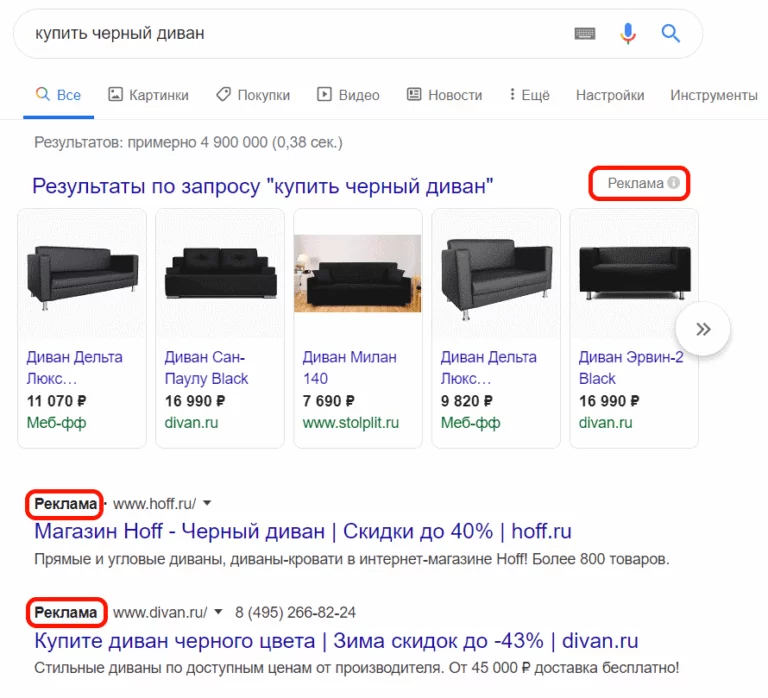
Task: Open the Магазин Hoff - Черный диван ad link
Action: pos(303,531)
